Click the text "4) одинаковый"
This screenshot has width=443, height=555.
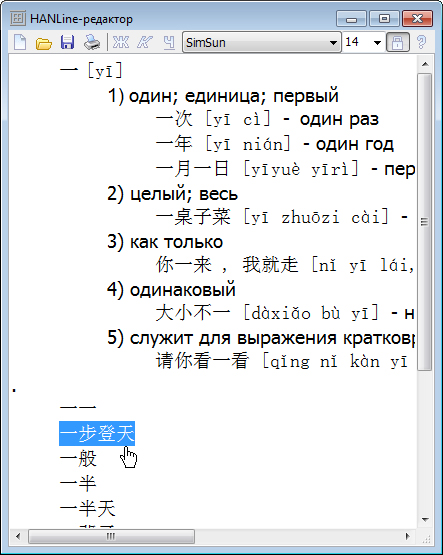click(x=172, y=290)
